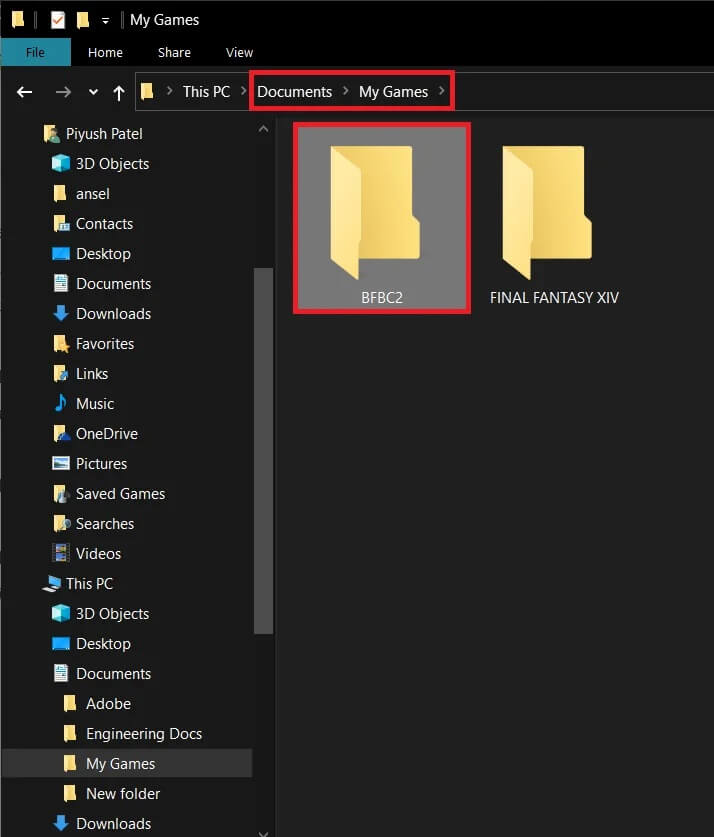Open Searches in the navigation pane
Image resolution: width=714 pixels, height=837 pixels.
105,524
